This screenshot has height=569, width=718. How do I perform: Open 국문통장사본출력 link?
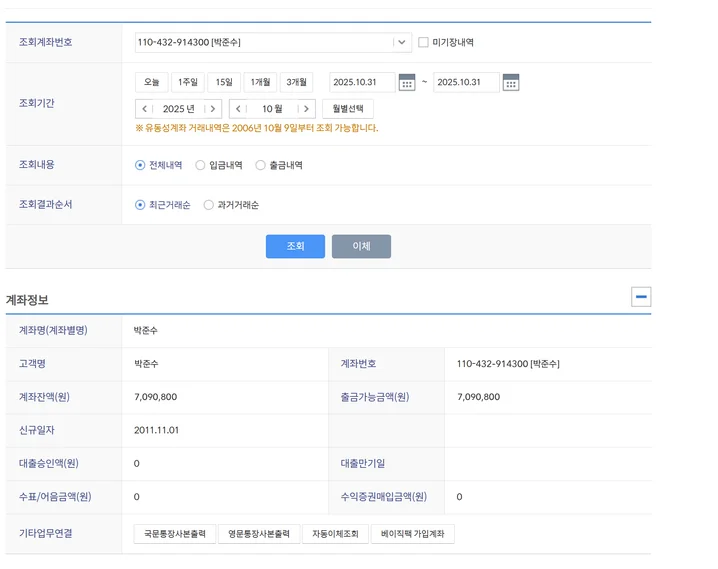(x=175, y=534)
